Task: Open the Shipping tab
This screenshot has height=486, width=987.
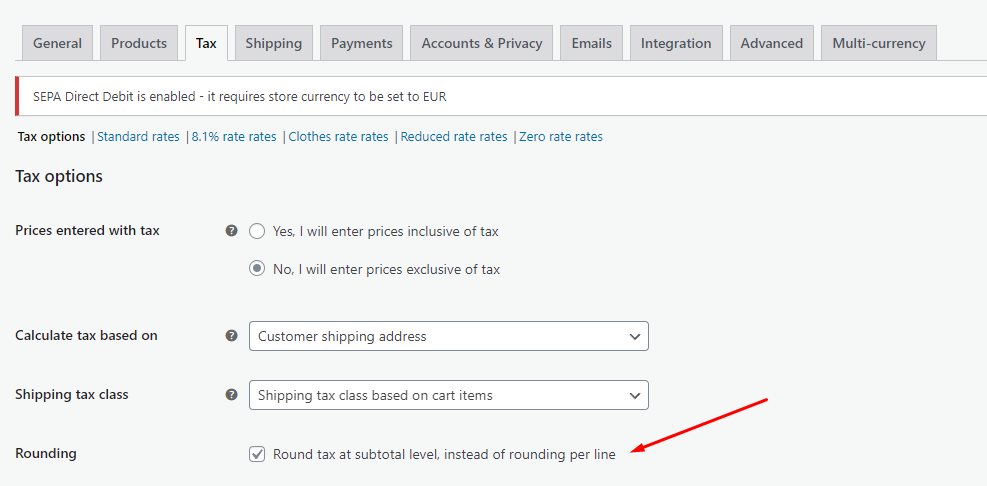Action: [x=274, y=43]
